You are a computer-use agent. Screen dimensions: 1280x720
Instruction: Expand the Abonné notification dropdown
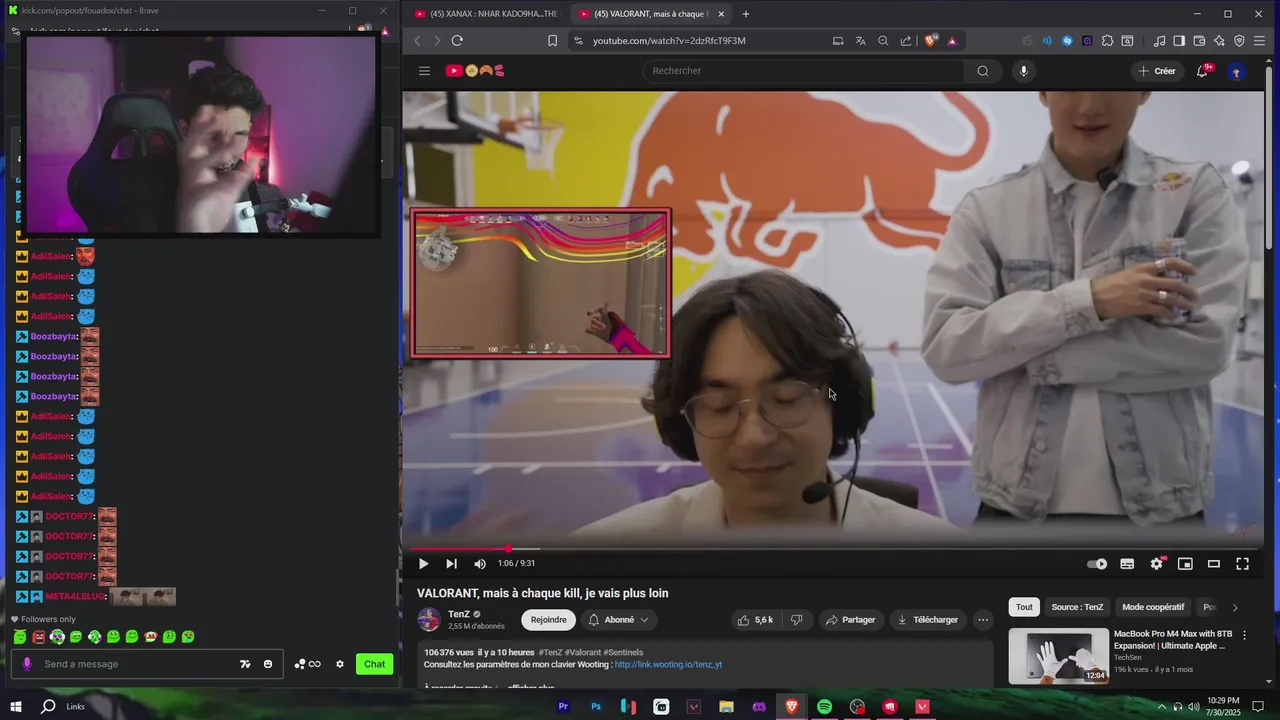coord(618,620)
